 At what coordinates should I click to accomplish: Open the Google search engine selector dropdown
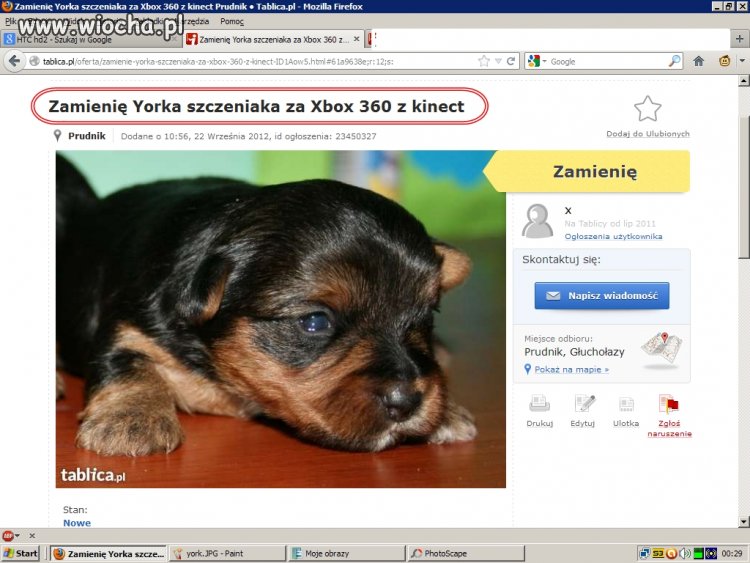click(x=536, y=61)
